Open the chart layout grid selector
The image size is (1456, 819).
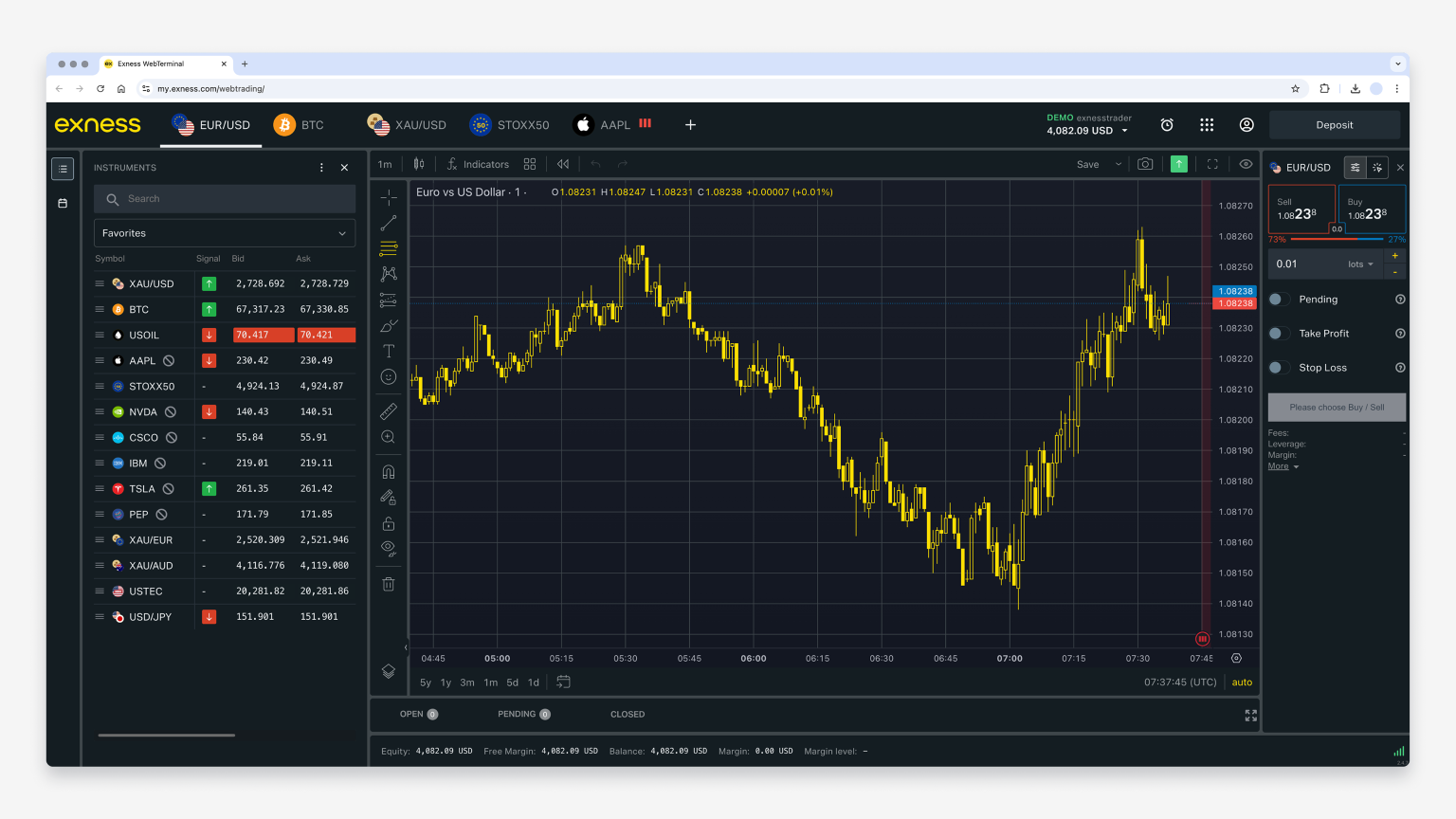pos(530,164)
